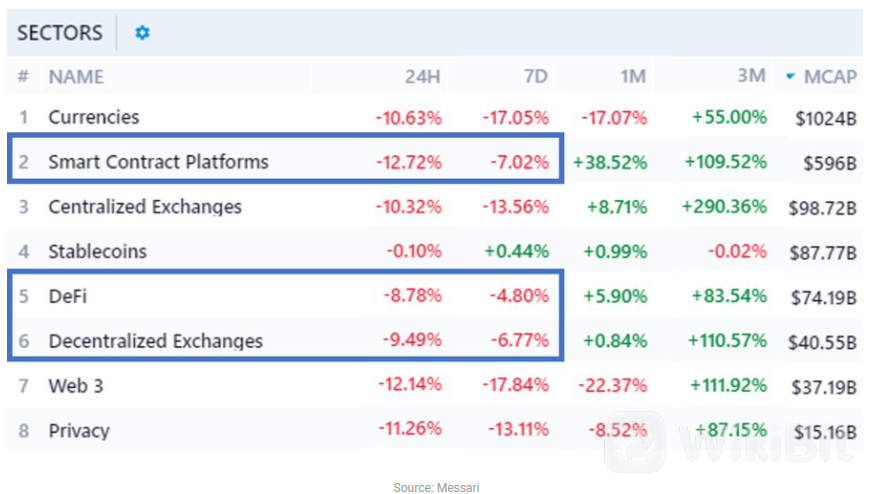Viewport: 869px width, 494px height.
Task: Open the Privacy sector row
Action: (x=79, y=430)
